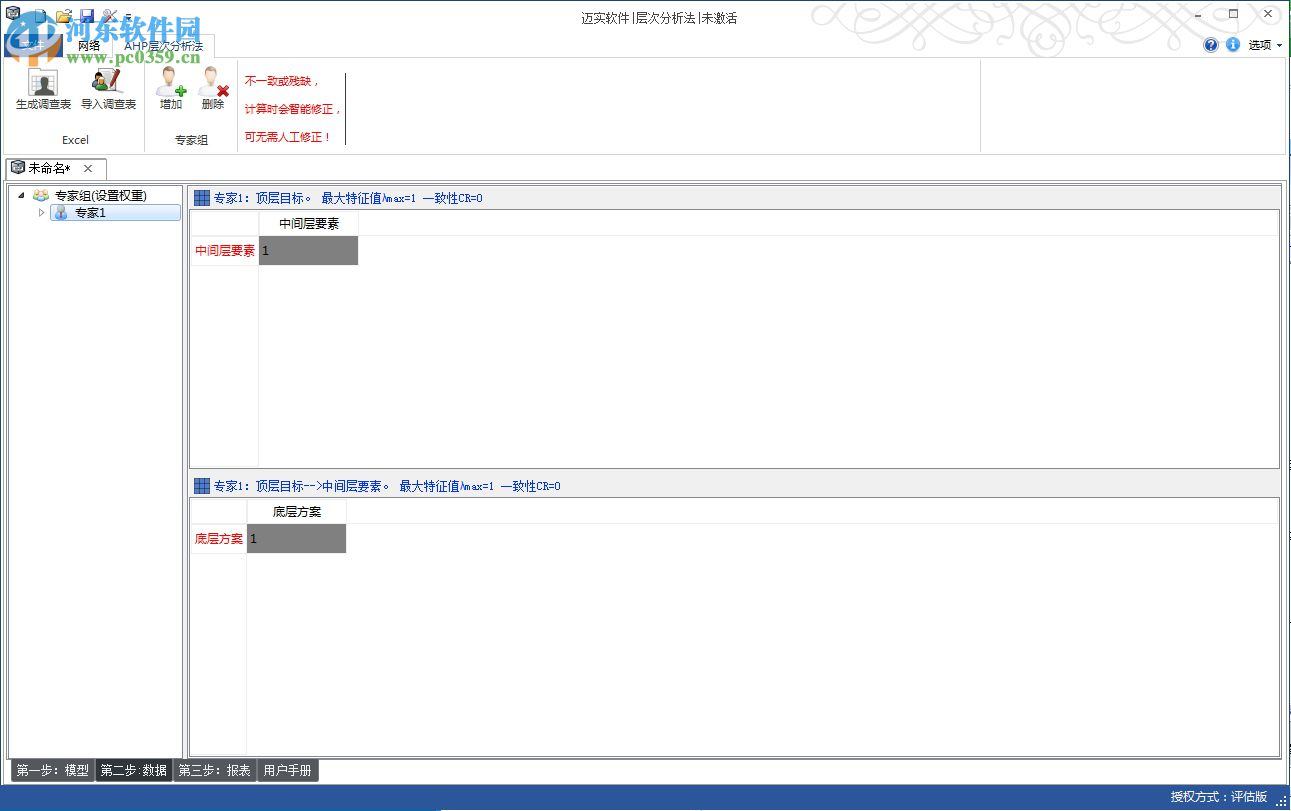Remove an expert with the 删除 button
Viewport: 1291px width, 811px height.
coord(213,90)
